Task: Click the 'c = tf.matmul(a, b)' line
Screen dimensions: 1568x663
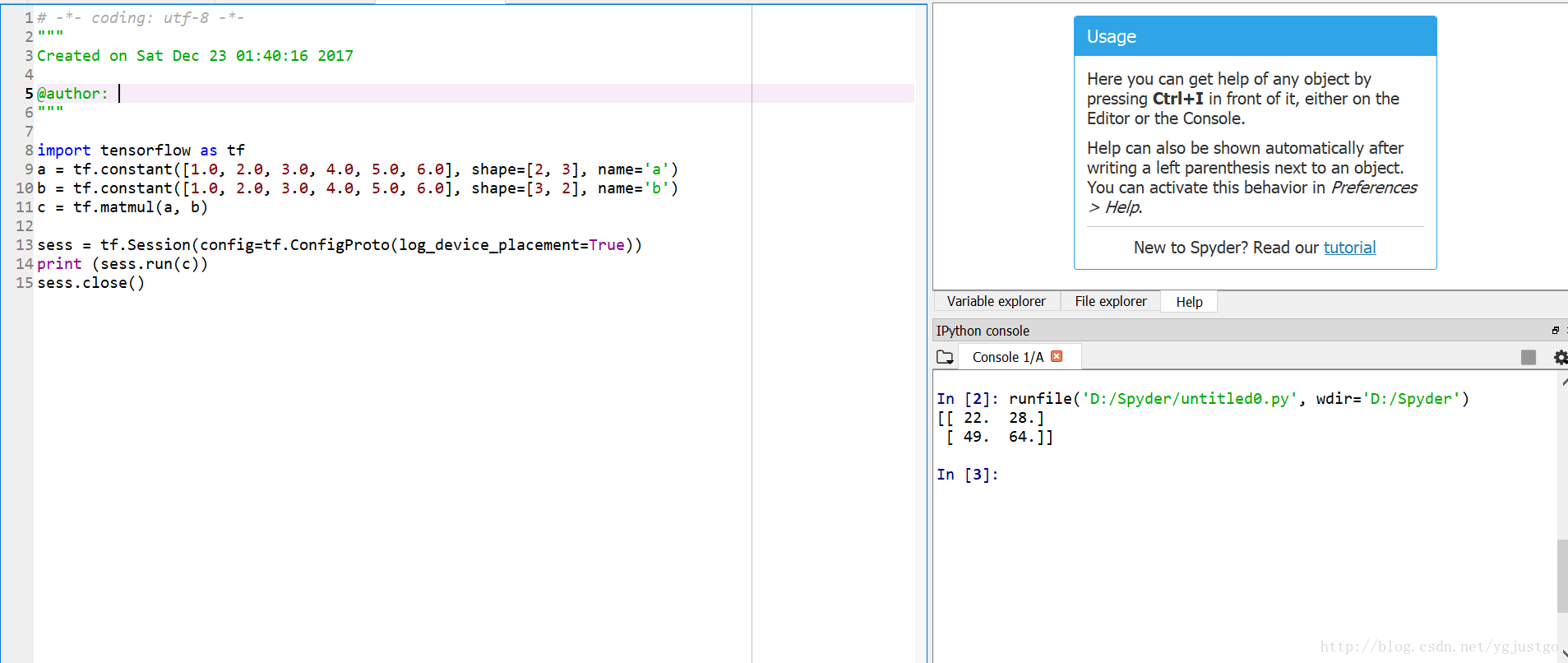Action: click(x=123, y=207)
